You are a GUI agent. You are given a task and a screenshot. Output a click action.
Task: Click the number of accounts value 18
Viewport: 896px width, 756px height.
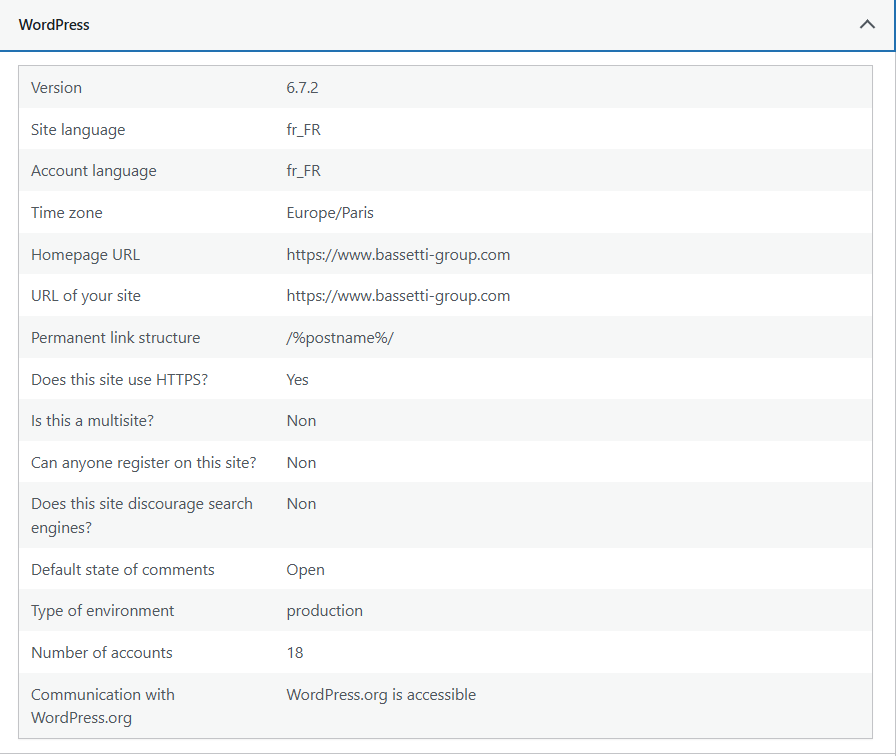click(x=295, y=653)
